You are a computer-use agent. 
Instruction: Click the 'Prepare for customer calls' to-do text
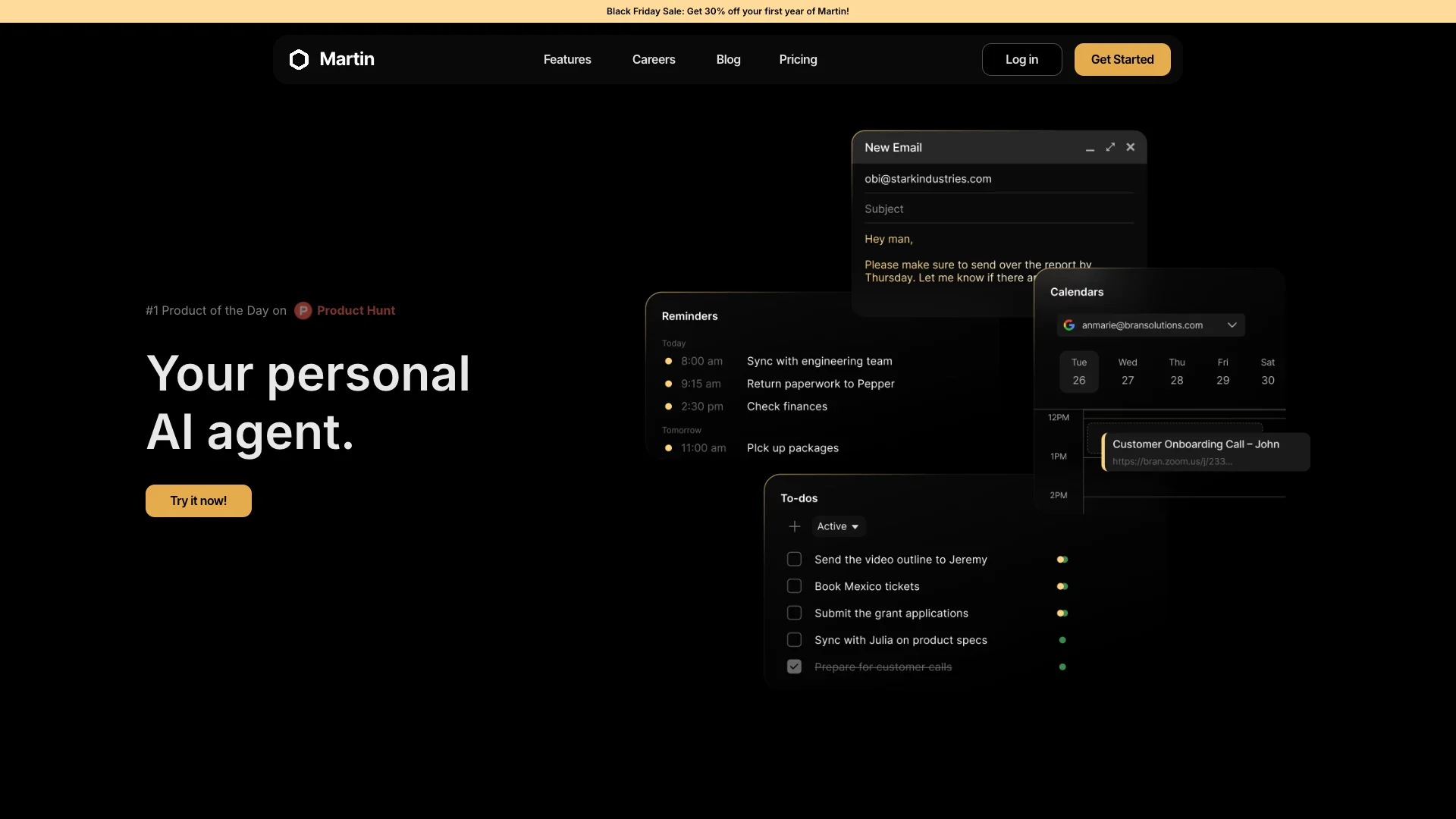[883, 667]
